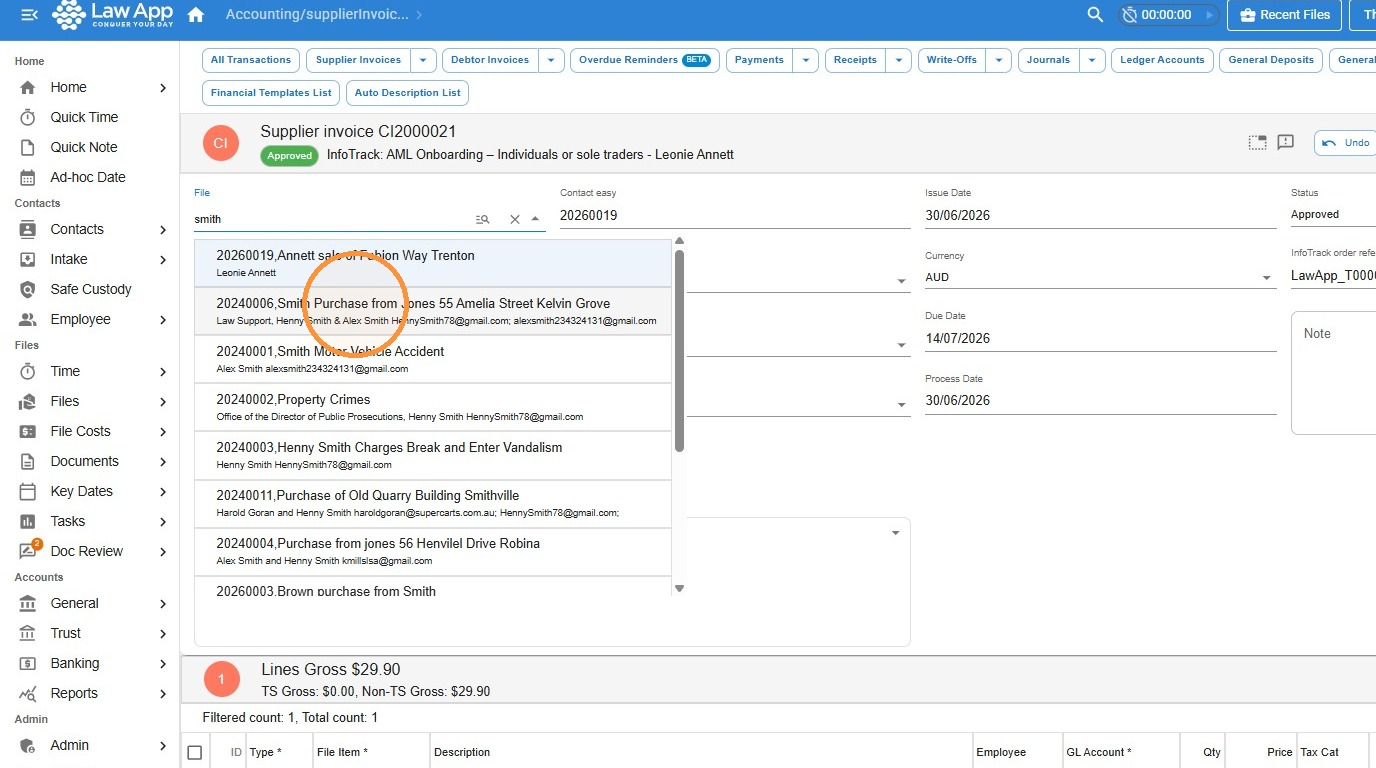
Task: Expand the Banking submenu chevron
Action: point(163,663)
